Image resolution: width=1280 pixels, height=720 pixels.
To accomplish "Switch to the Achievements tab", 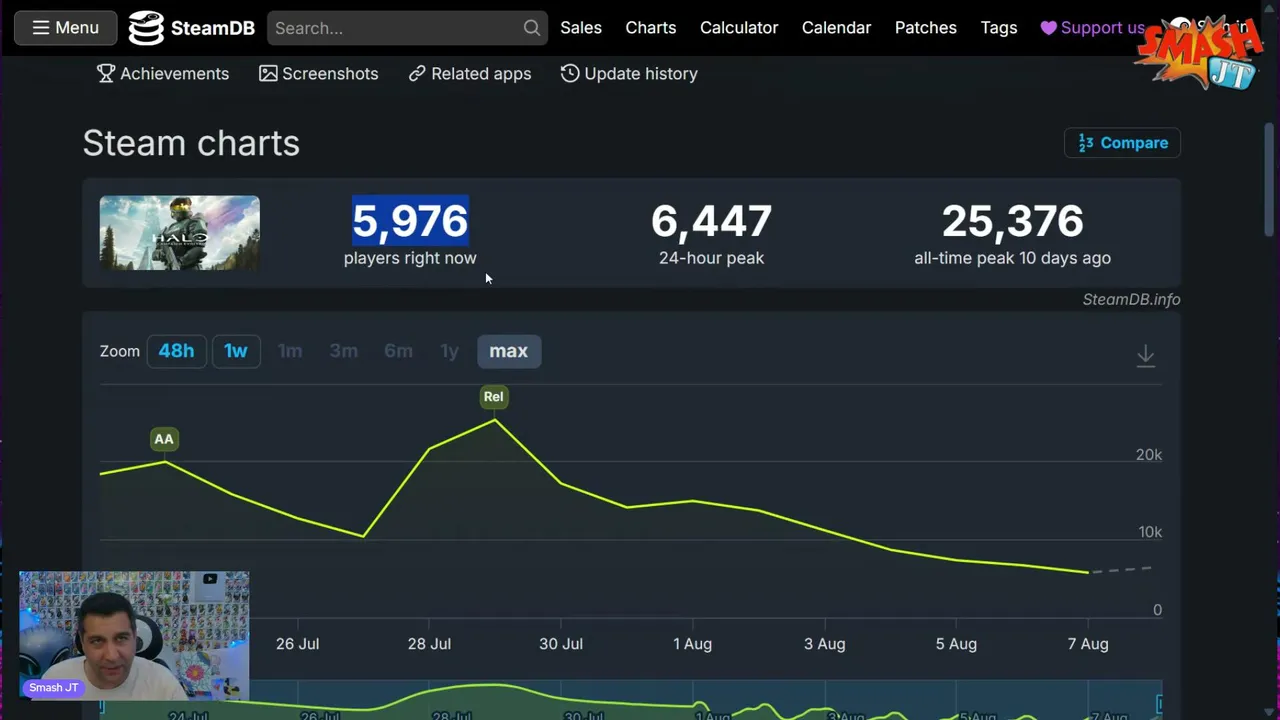I will coord(163,74).
